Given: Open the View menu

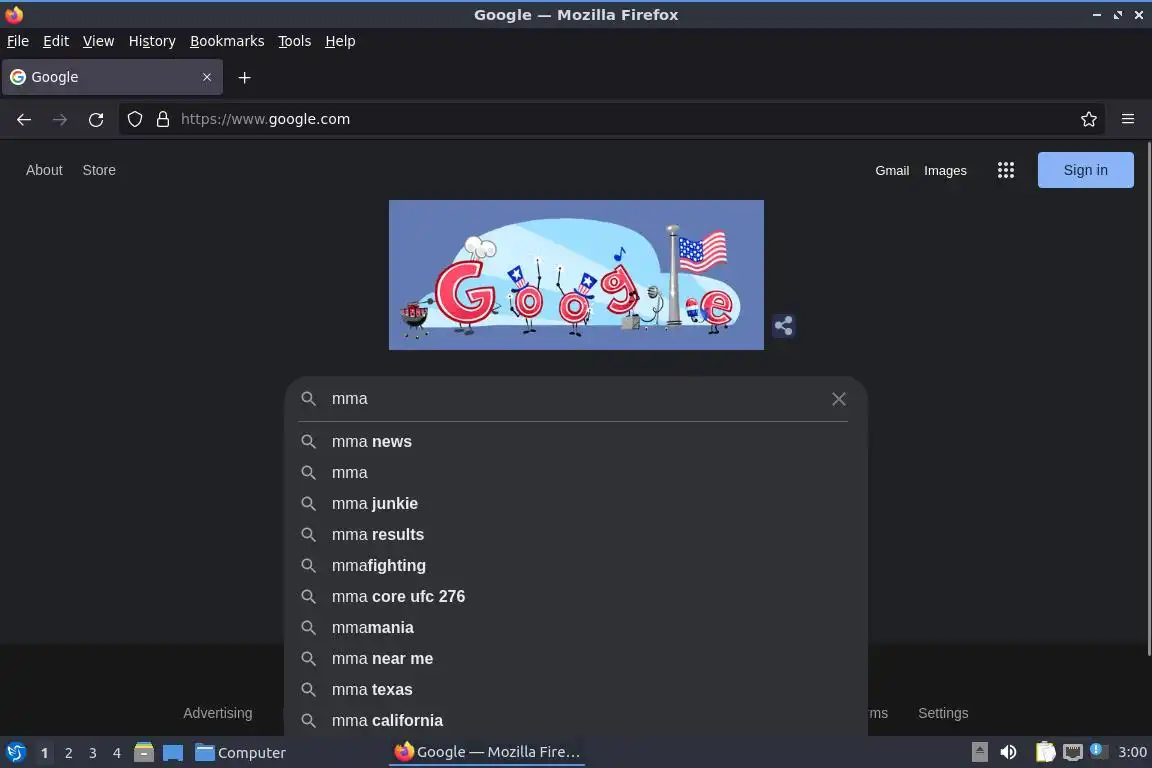Looking at the screenshot, I should tap(98, 41).
